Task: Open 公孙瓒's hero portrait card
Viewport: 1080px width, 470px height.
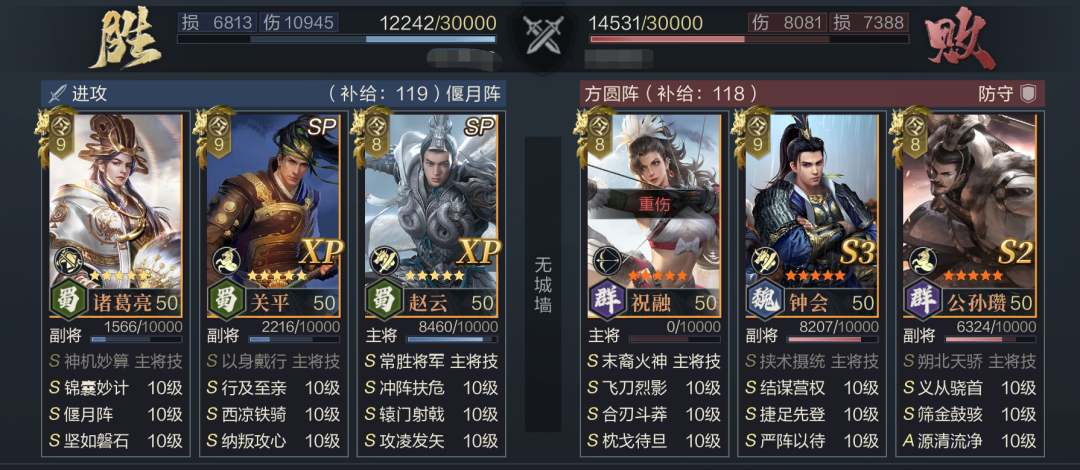Action: [969, 215]
